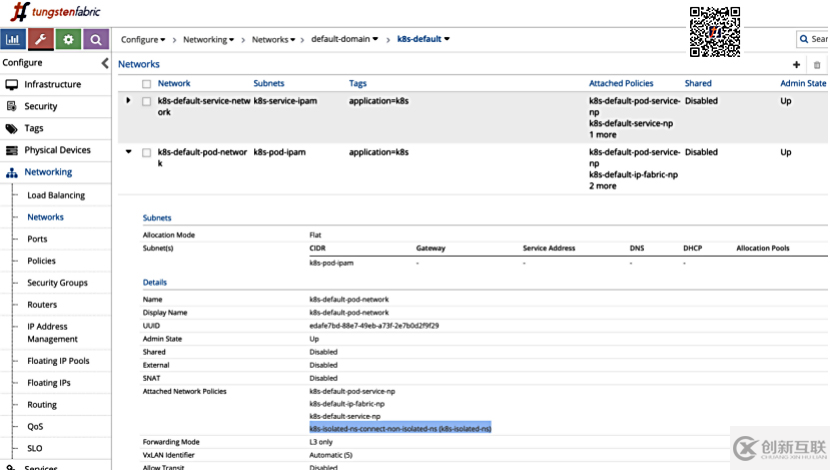This screenshot has width=830, height=470.
Task: Collapse the Configure sidebar arrow
Action: pyautogui.click(x=105, y=63)
